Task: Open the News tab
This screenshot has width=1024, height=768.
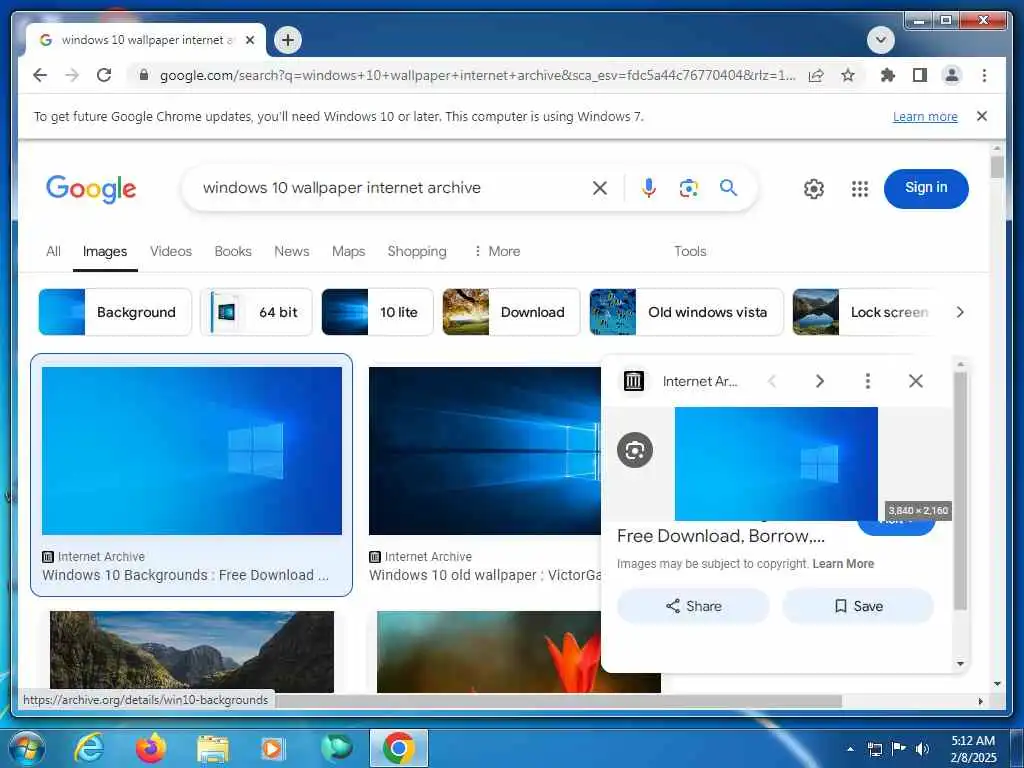Action: pyautogui.click(x=292, y=251)
